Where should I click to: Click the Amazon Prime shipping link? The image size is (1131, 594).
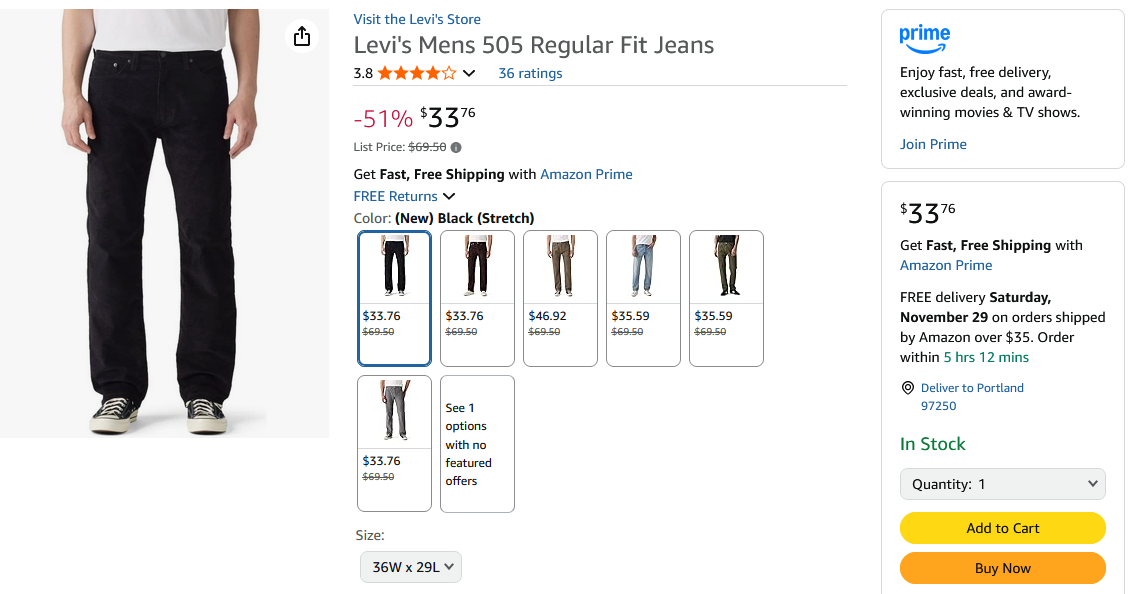[x=586, y=174]
